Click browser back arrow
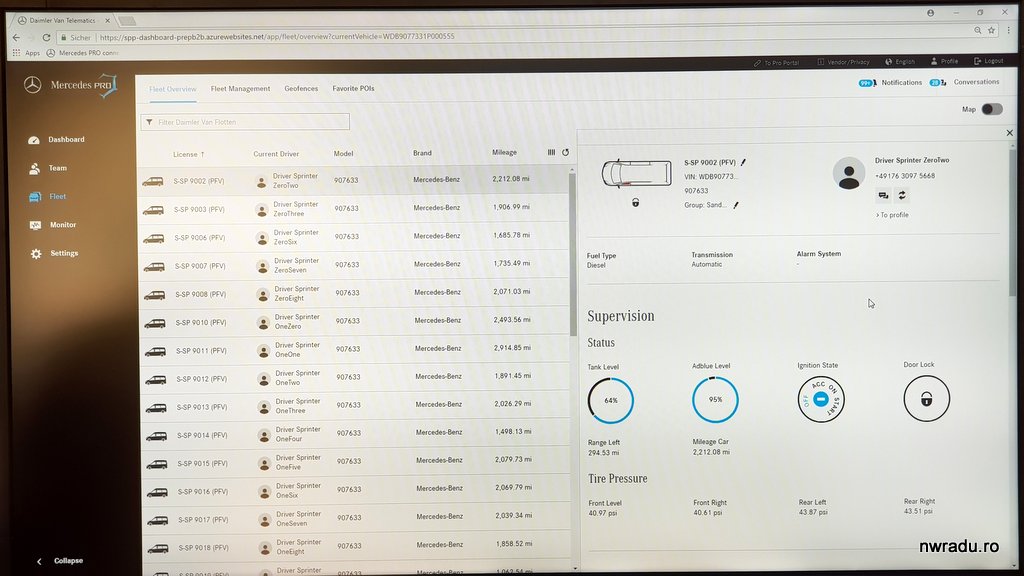Screen dimensions: 1024x576 pyautogui.click(x=16, y=37)
